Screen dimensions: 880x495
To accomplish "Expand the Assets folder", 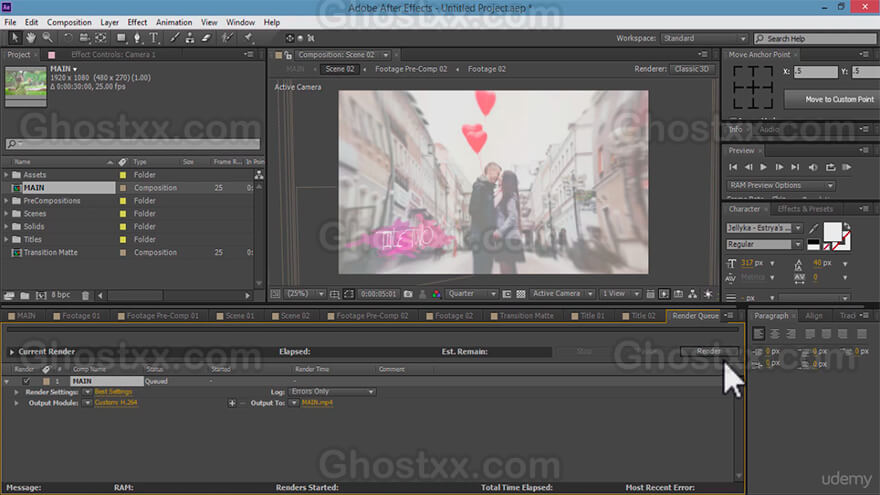I will coord(6,175).
